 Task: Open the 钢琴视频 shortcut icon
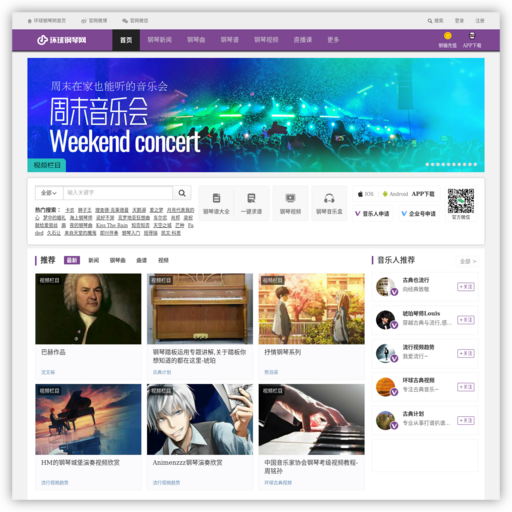click(290, 198)
